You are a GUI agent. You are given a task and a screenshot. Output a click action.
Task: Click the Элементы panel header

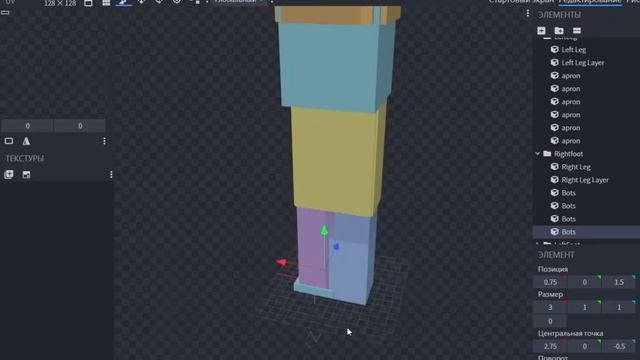559,15
